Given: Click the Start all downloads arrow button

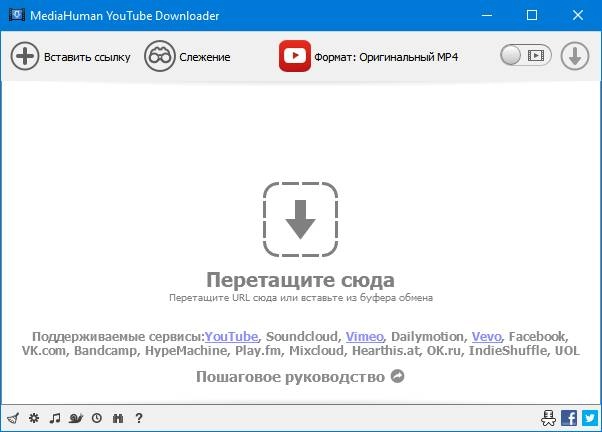Looking at the screenshot, I should coord(574,56).
